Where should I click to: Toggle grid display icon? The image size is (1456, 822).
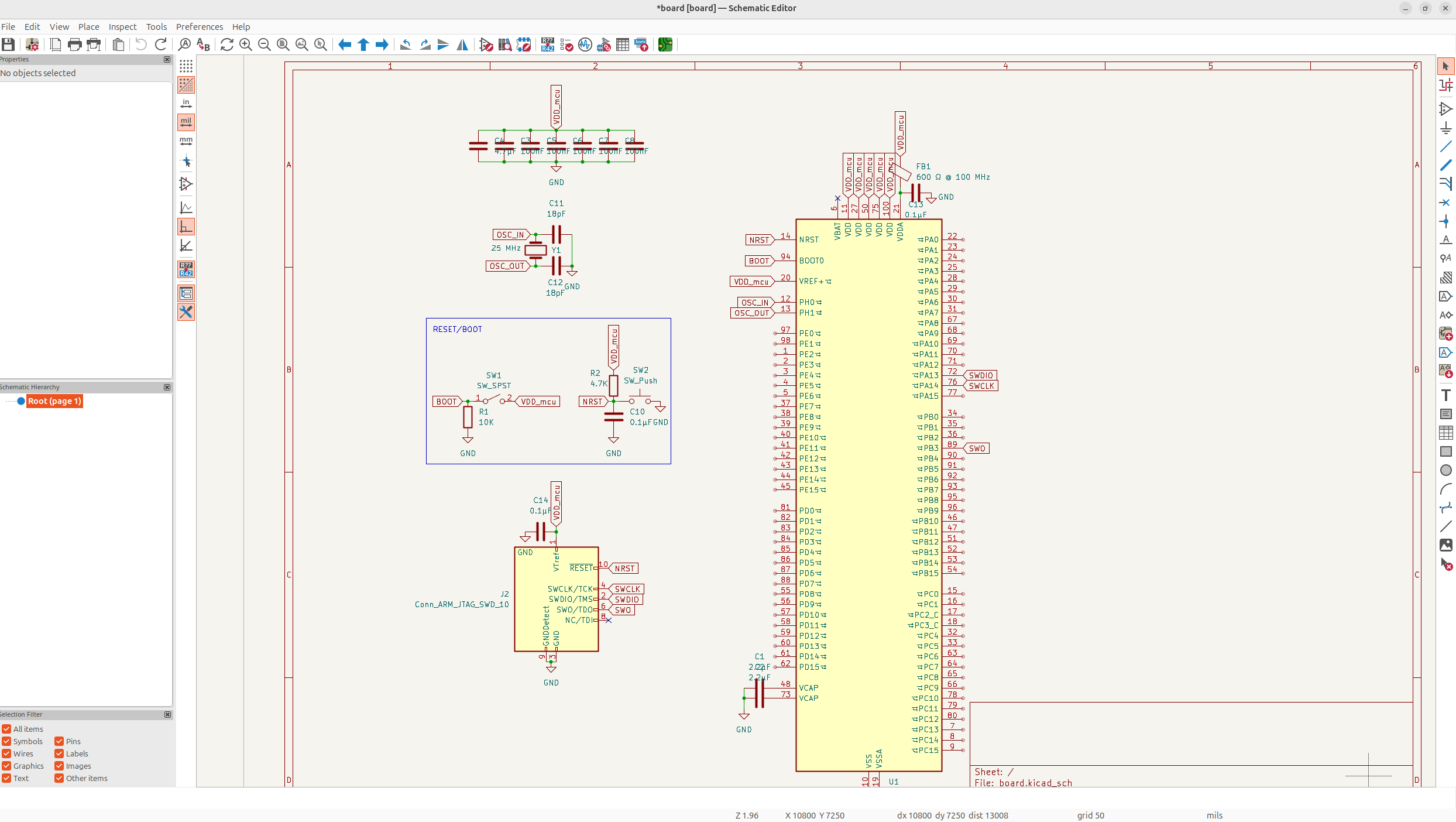(186, 66)
